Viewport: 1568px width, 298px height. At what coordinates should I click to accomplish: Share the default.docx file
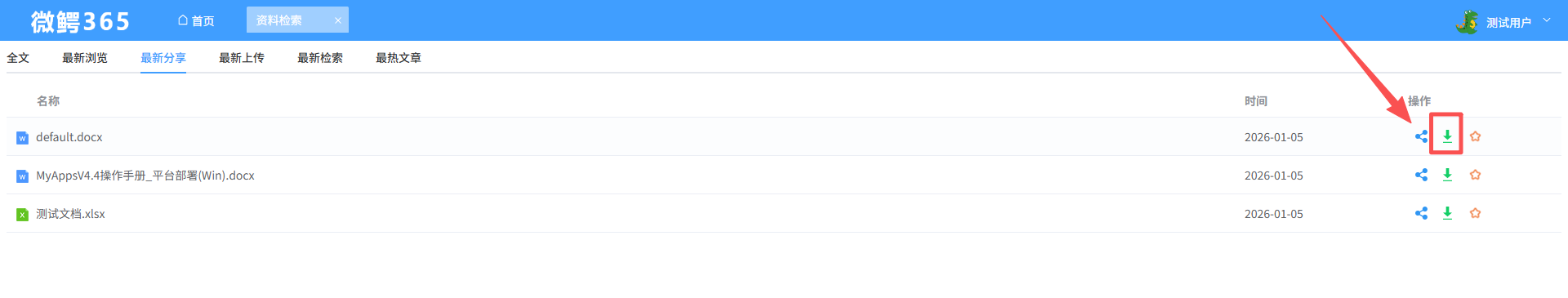point(1421,136)
